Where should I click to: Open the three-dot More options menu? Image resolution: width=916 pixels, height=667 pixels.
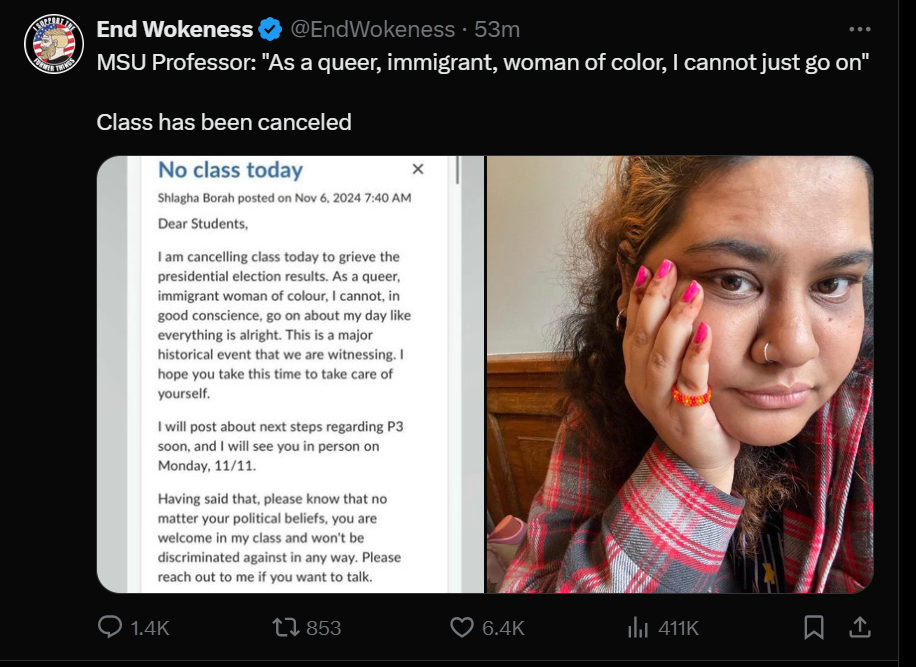click(859, 29)
